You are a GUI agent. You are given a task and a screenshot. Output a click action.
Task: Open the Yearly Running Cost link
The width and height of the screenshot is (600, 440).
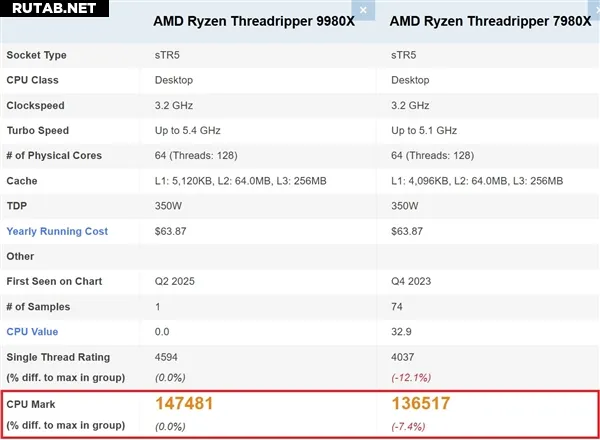[57, 231]
